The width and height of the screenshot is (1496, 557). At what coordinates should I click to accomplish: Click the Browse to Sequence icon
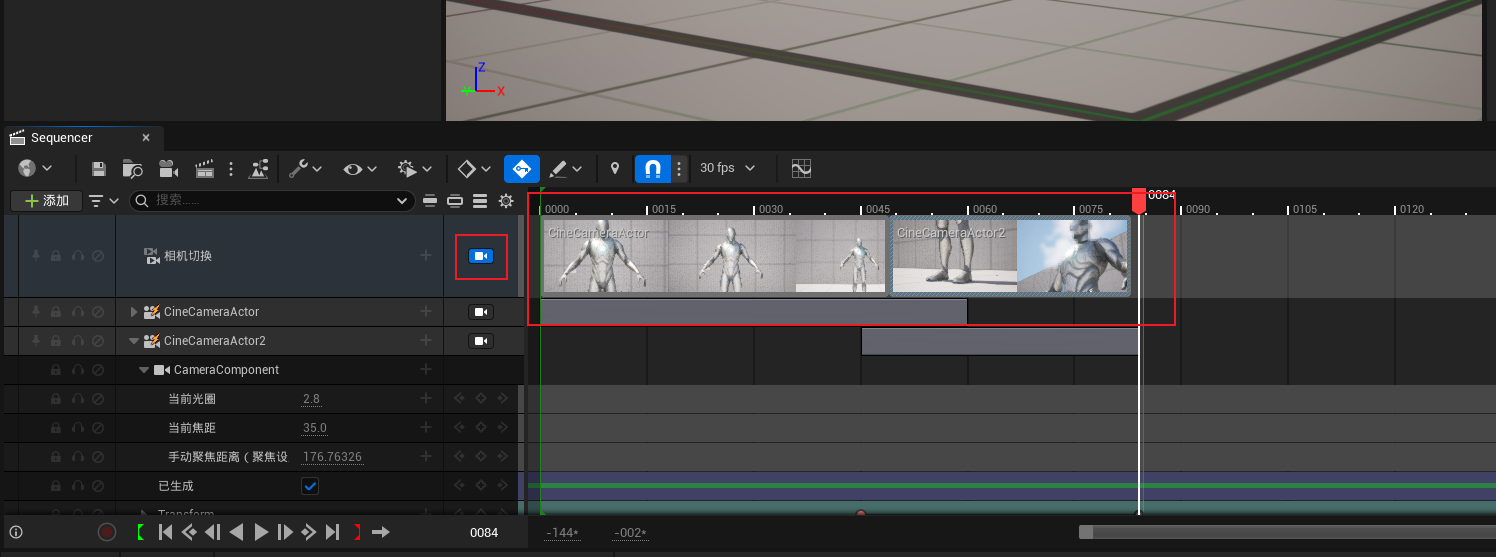tap(132, 169)
